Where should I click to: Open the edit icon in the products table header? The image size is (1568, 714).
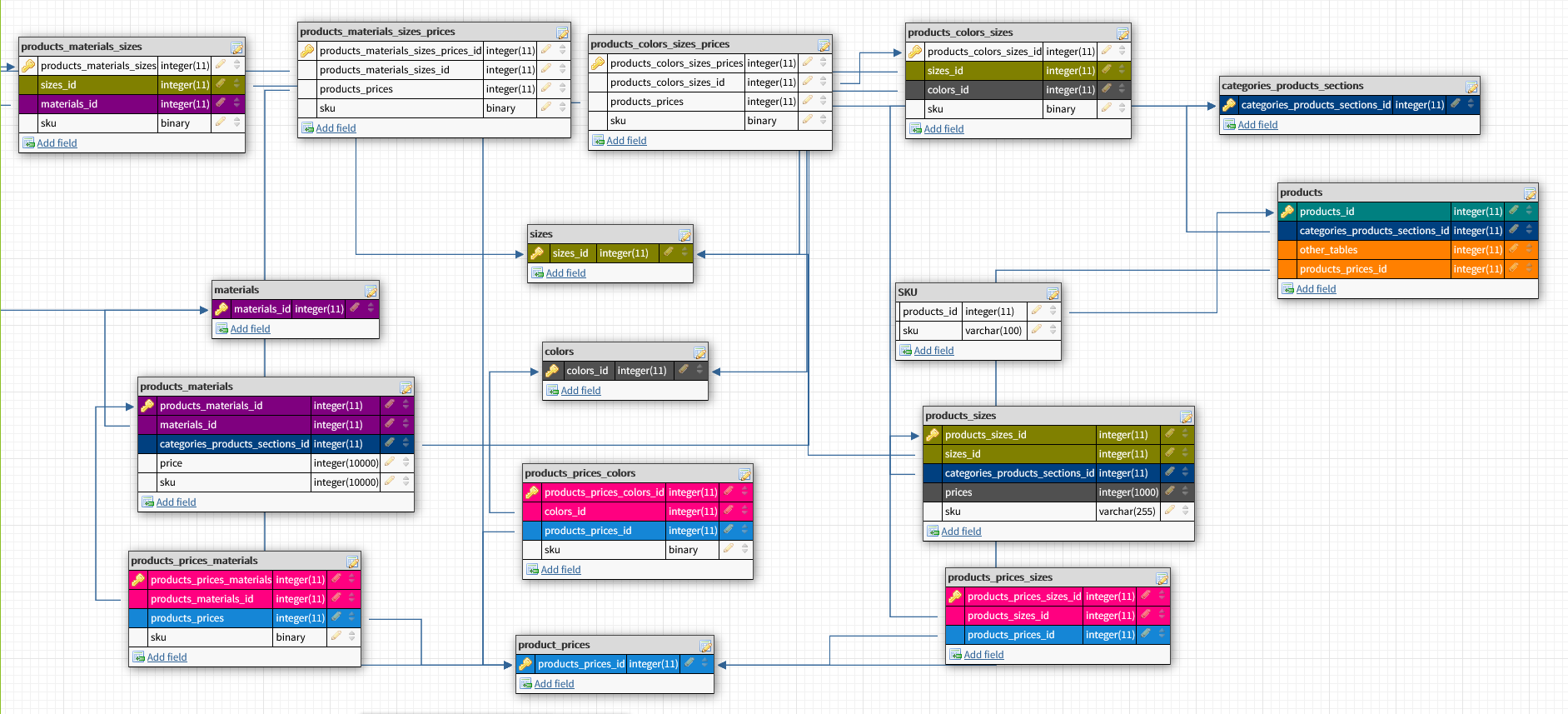pyautogui.click(x=1531, y=193)
